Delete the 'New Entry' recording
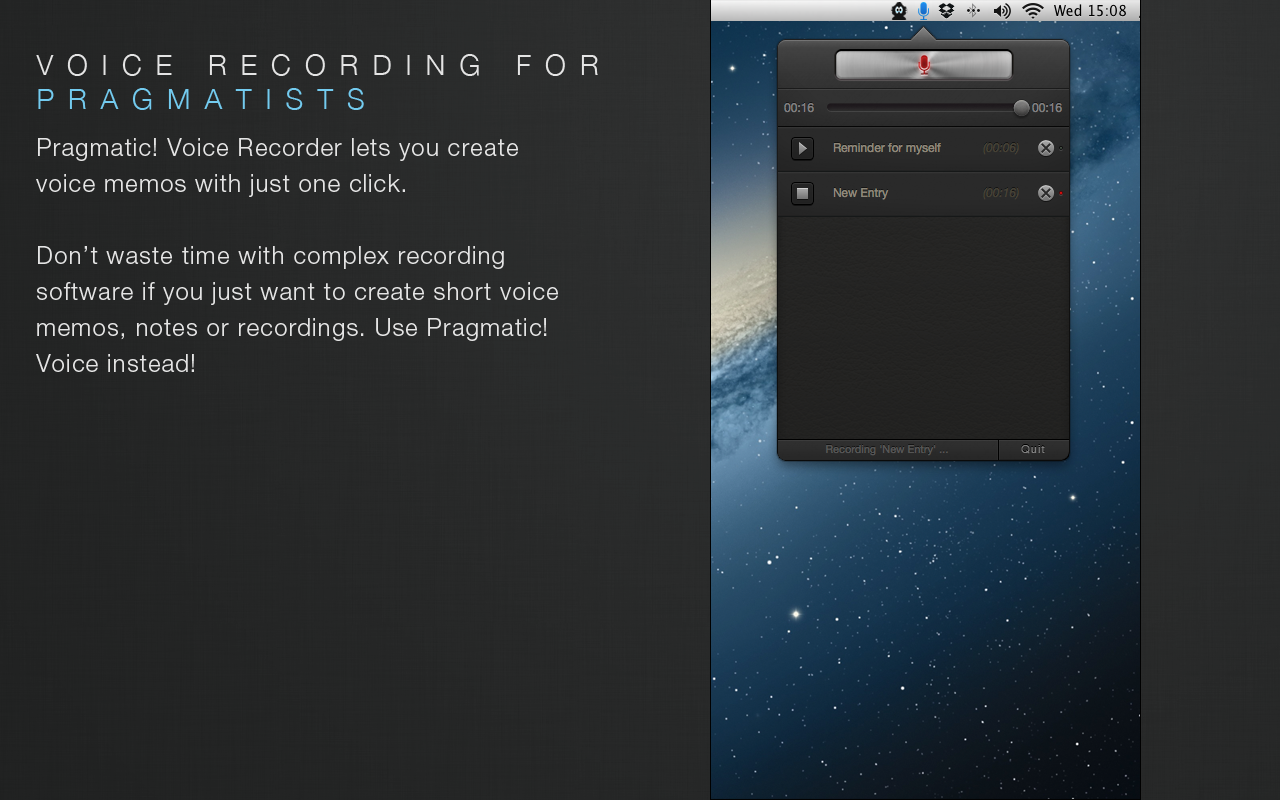 1046,193
